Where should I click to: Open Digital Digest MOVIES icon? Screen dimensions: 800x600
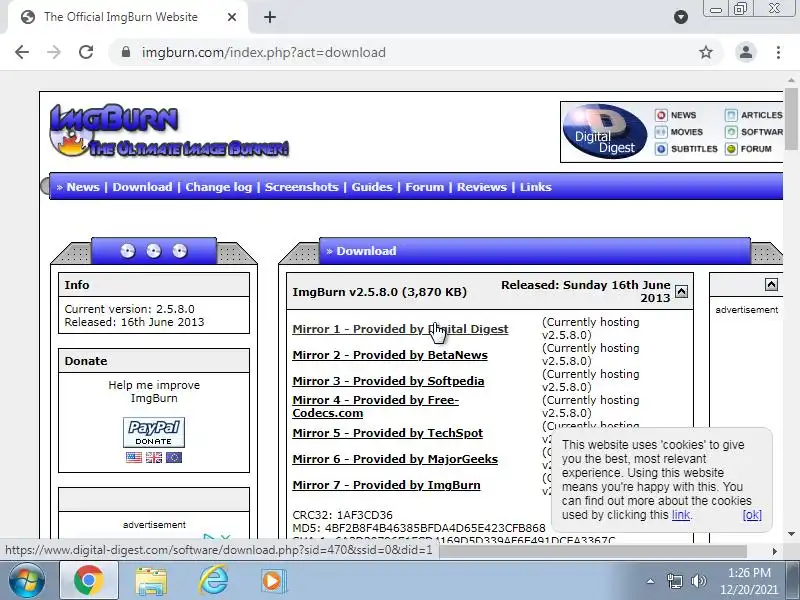[x=661, y=132]
